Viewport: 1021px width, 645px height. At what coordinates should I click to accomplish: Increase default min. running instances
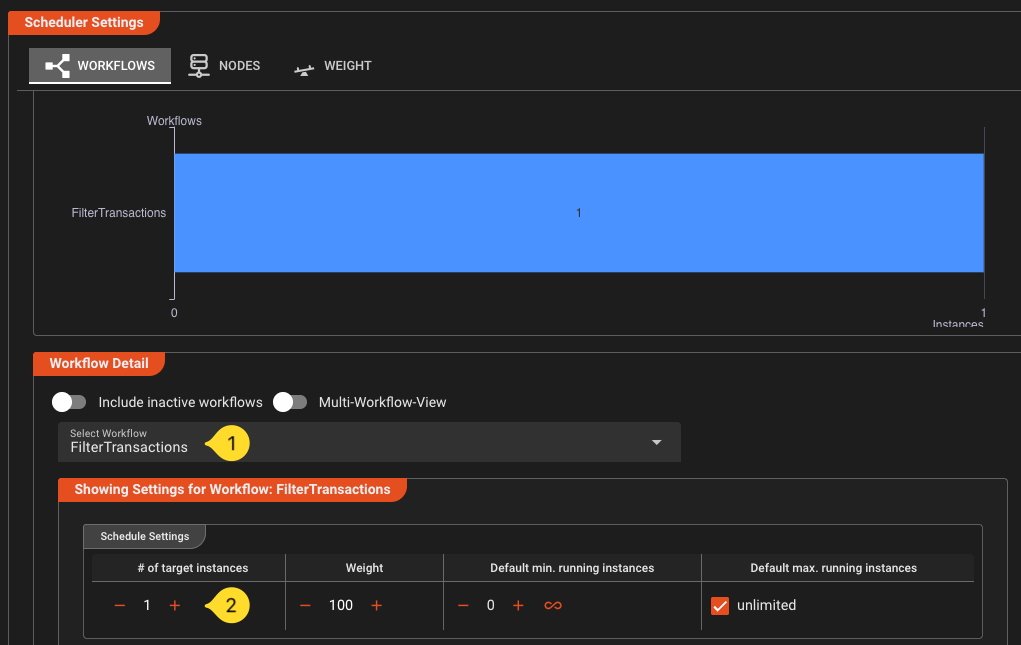click(518, 606)
